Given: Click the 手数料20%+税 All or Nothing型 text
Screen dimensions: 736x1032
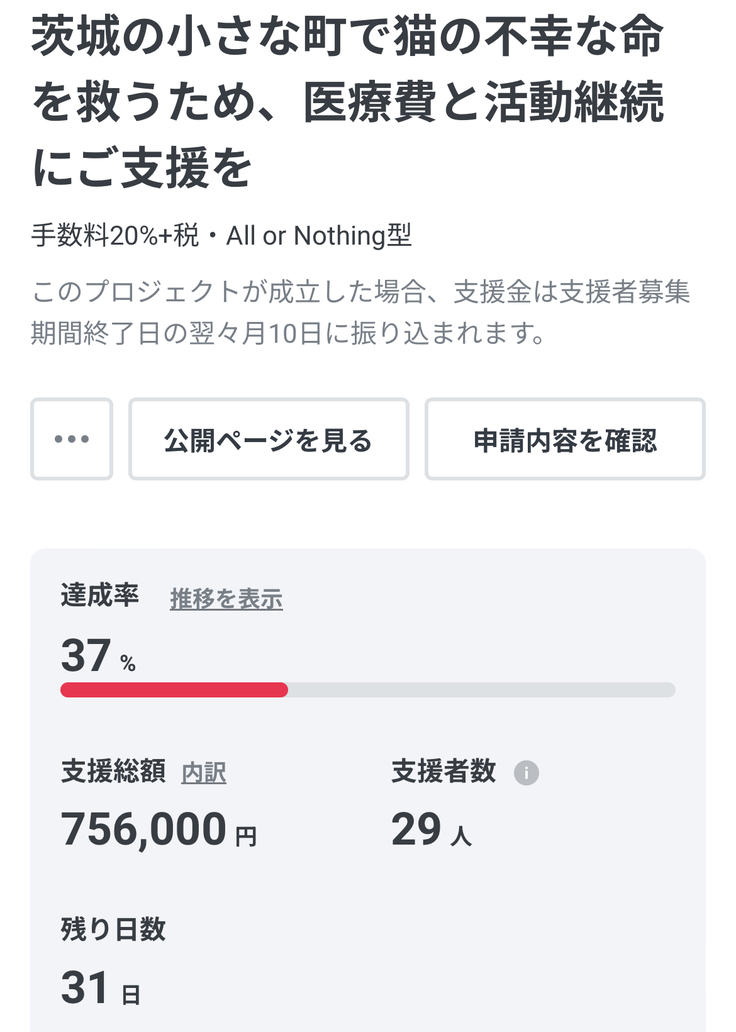Looking at the screenshot, I should (x=221, y=236).
